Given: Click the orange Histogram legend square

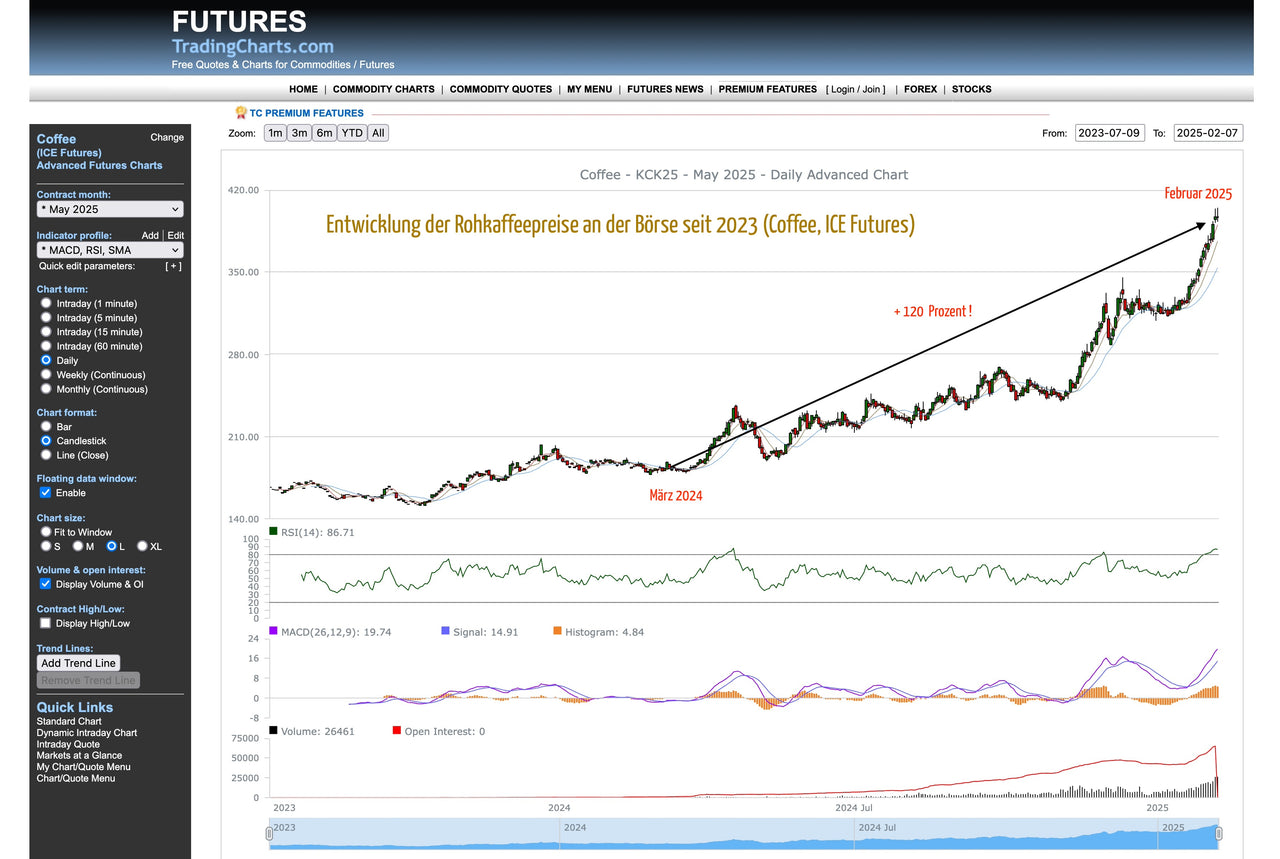Looking at the screenshot, I should [557, 631].
